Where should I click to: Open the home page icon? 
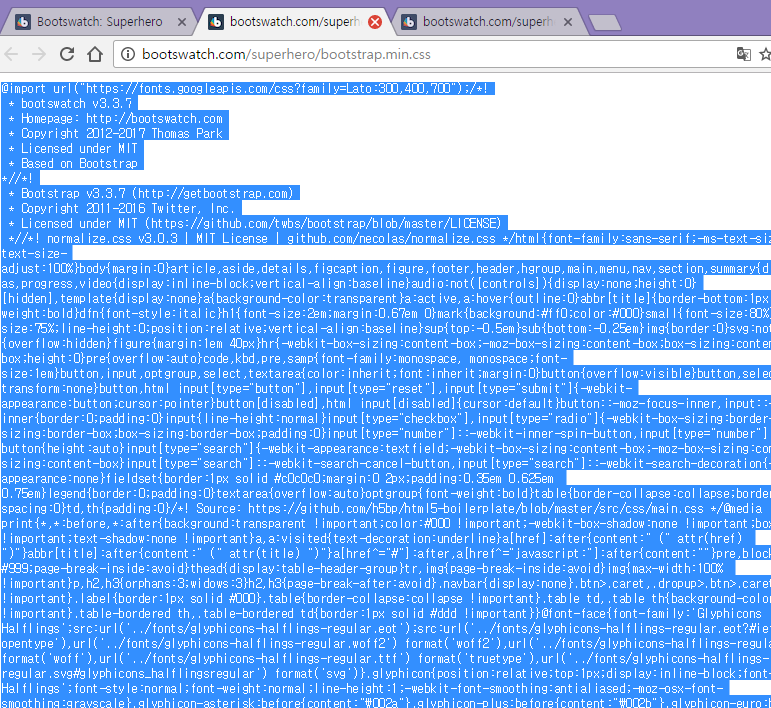(x=95, y=54)
